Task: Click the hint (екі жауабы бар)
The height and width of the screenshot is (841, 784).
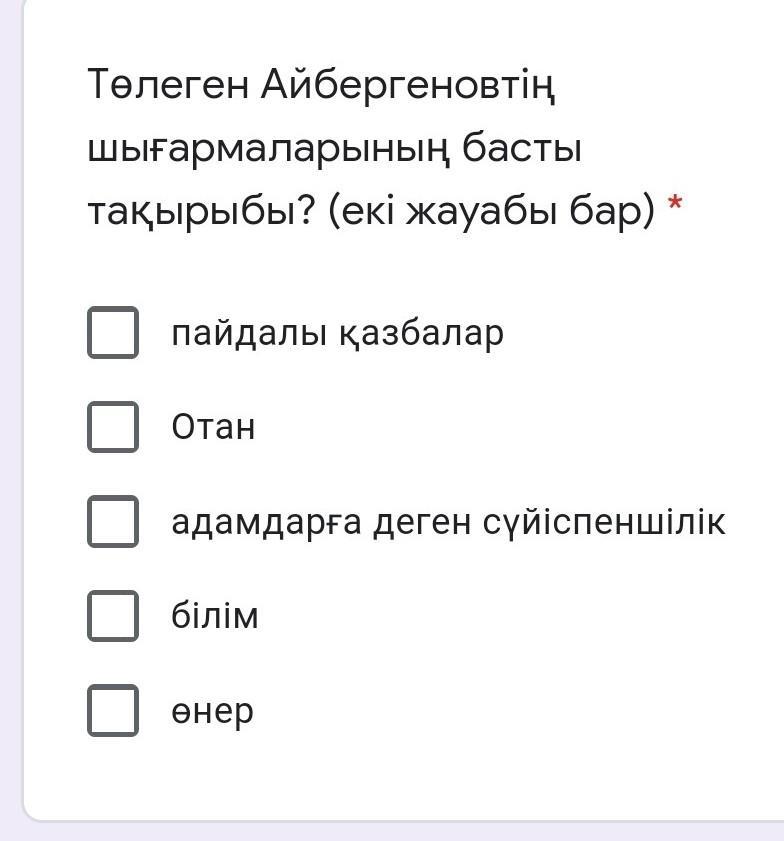Action: pos(491,211)
